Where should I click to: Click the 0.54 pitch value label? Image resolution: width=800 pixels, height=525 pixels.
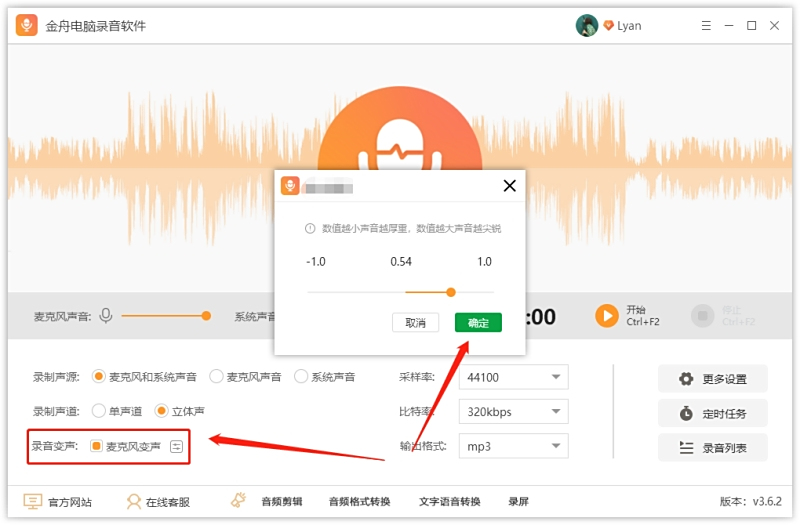point(401,262)
